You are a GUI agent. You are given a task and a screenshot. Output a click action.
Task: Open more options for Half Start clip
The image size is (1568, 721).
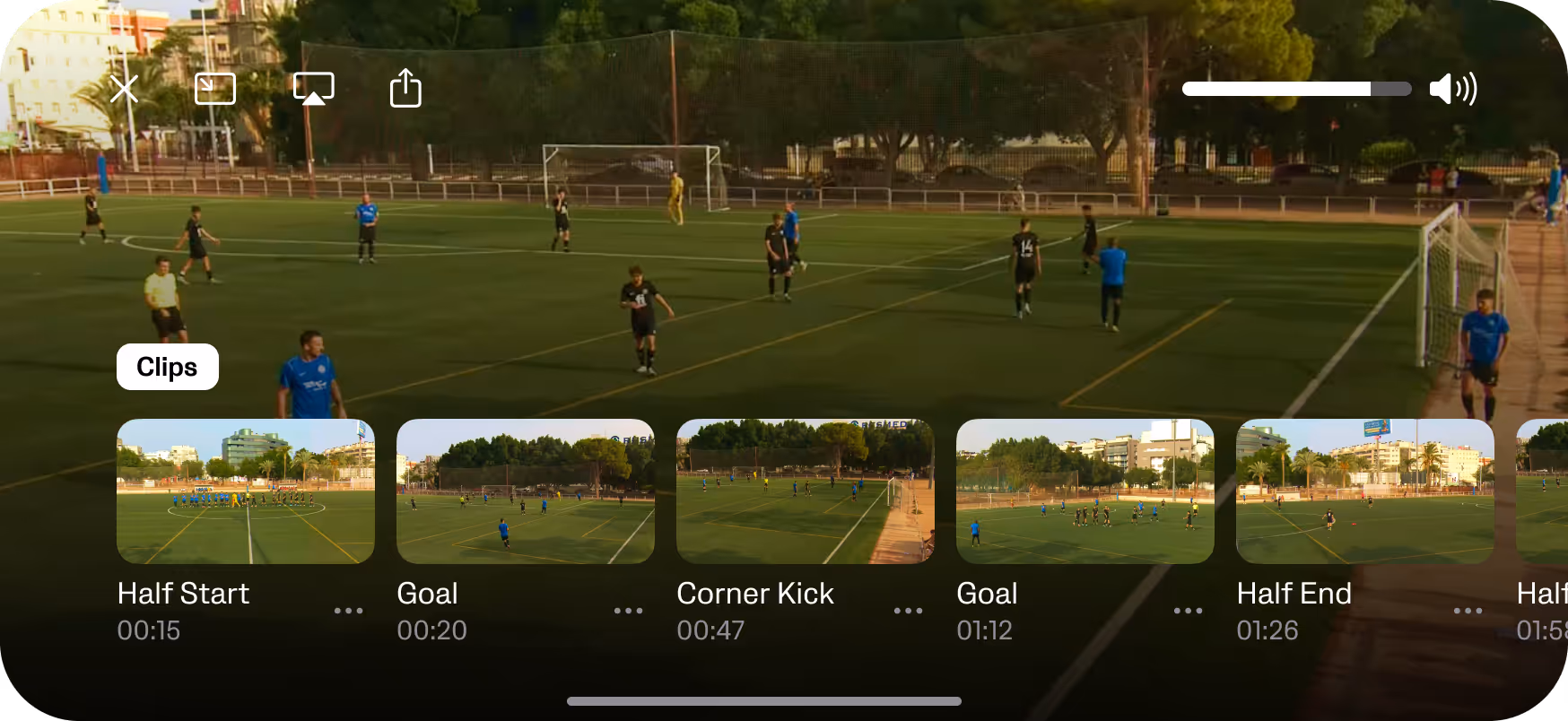point(349,611)
